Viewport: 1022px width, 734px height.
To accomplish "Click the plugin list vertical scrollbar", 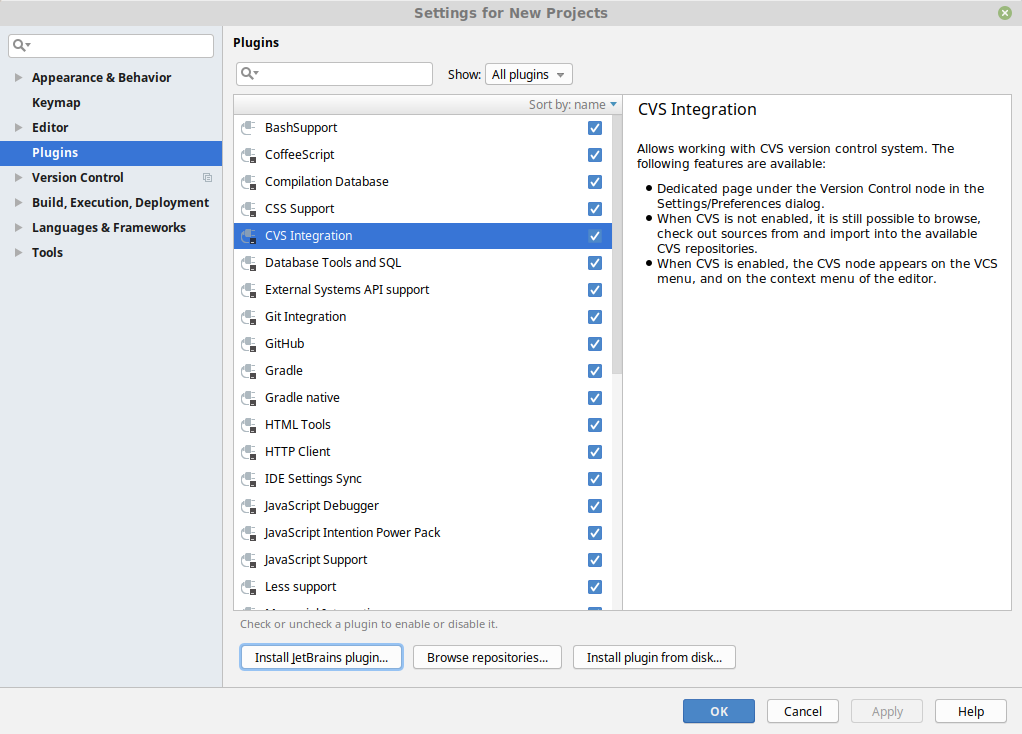I will tap(617, 244).
